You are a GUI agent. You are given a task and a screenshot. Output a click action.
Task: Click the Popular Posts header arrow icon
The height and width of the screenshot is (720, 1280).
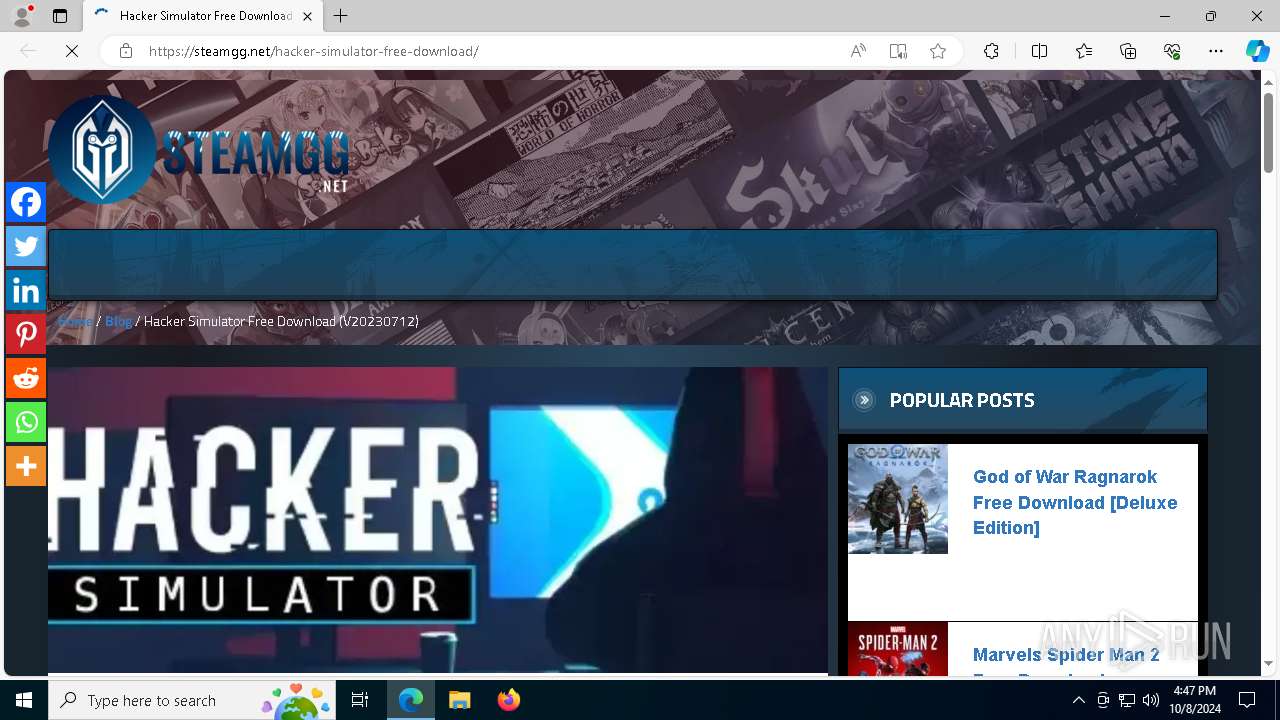(864, 400)
